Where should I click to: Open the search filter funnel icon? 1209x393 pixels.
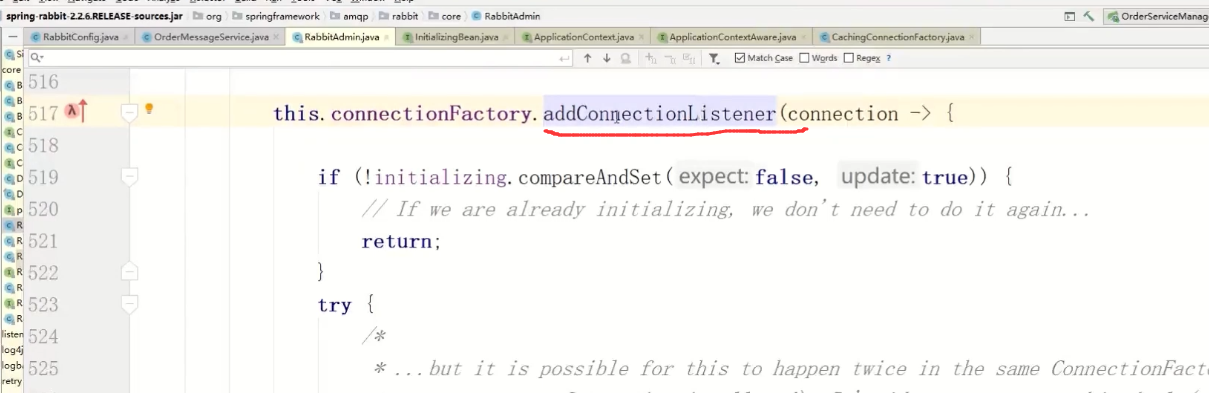(x=714, y=58)
